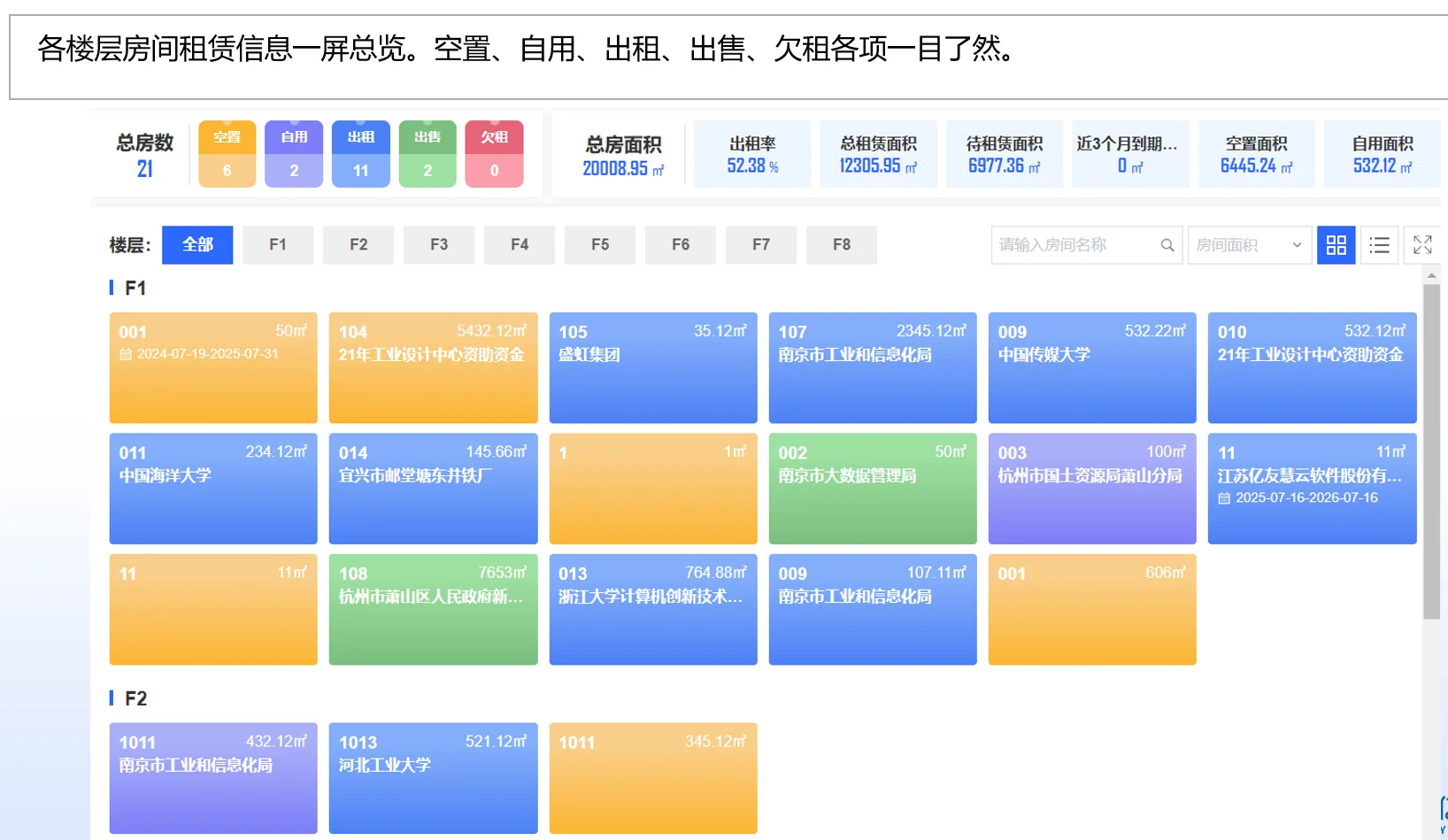Open room 009 中国传媒大学 card
The width and height of the screenshot is (1448, 840).
click(1092, 367)
